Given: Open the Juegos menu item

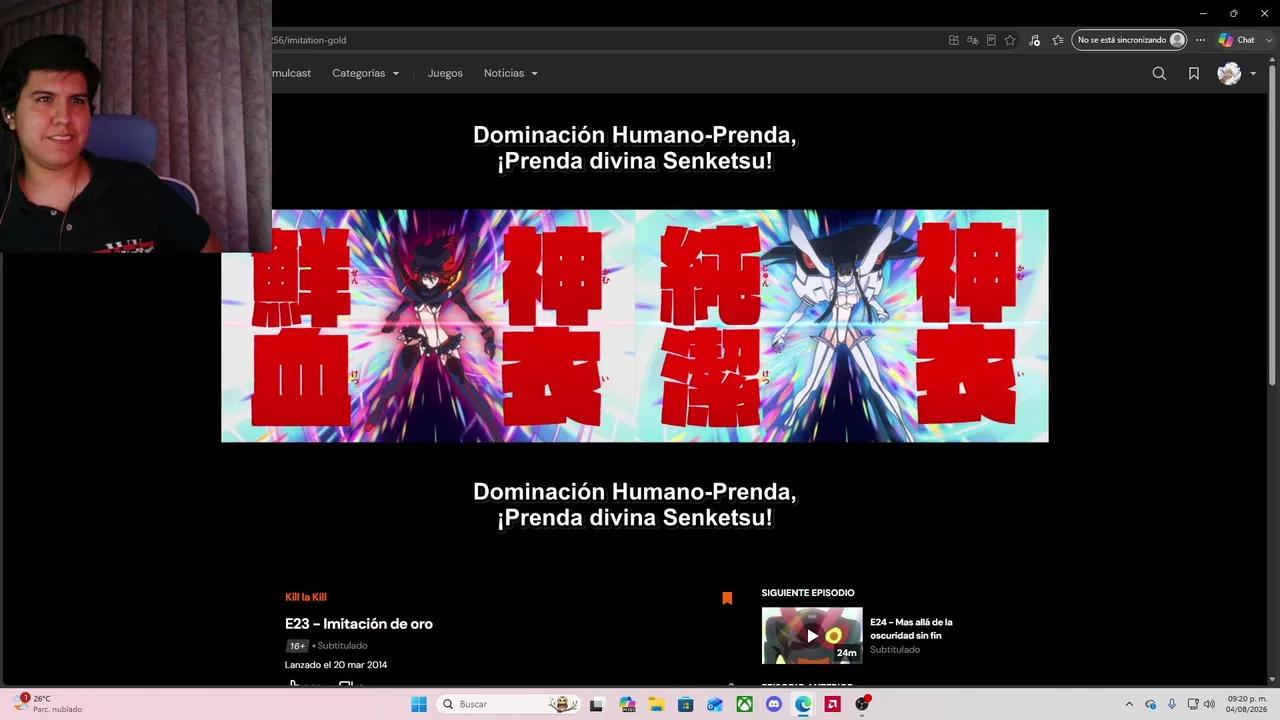Looking at the screenshot, I should (x=445, y=73).
